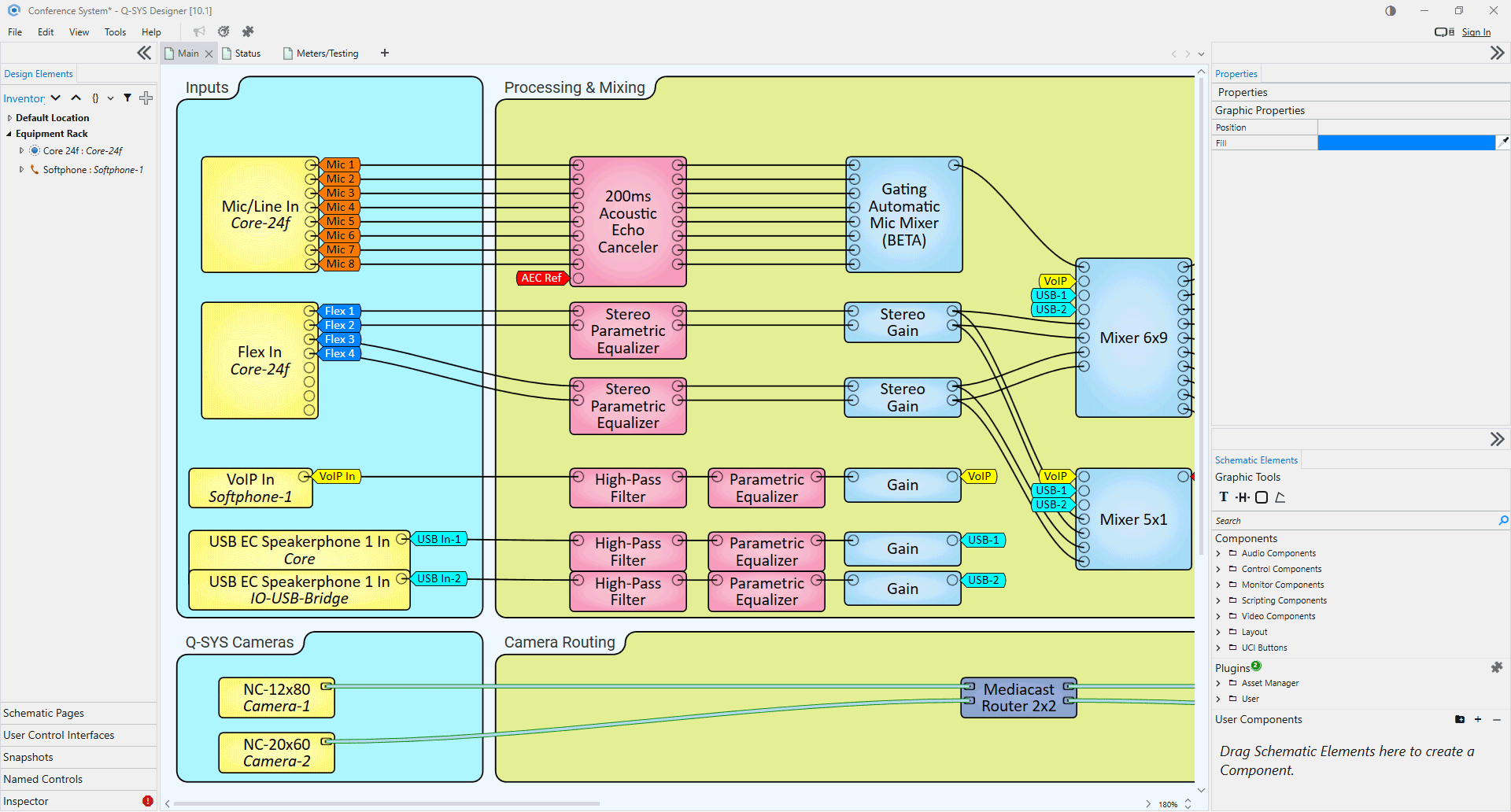Open plugin settings puzzle icon beside Plugins
Image resolution: width=1511 pixels, height=812 pixels.
click(1496, 667)
